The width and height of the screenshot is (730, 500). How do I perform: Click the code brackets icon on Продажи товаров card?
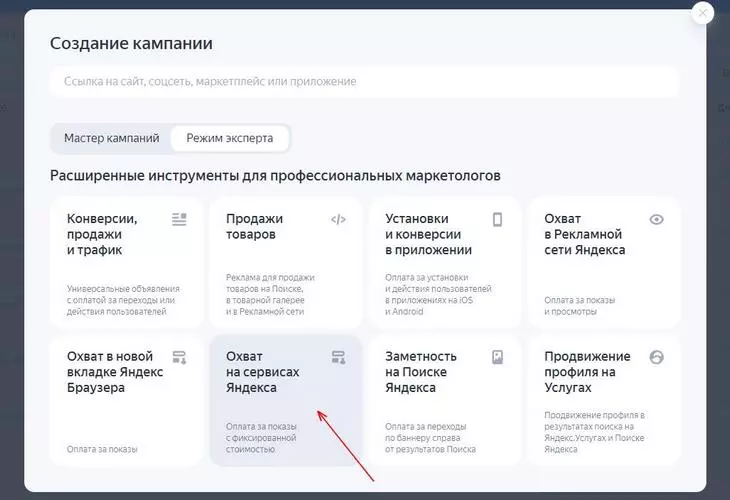click(x=338, y=219)
